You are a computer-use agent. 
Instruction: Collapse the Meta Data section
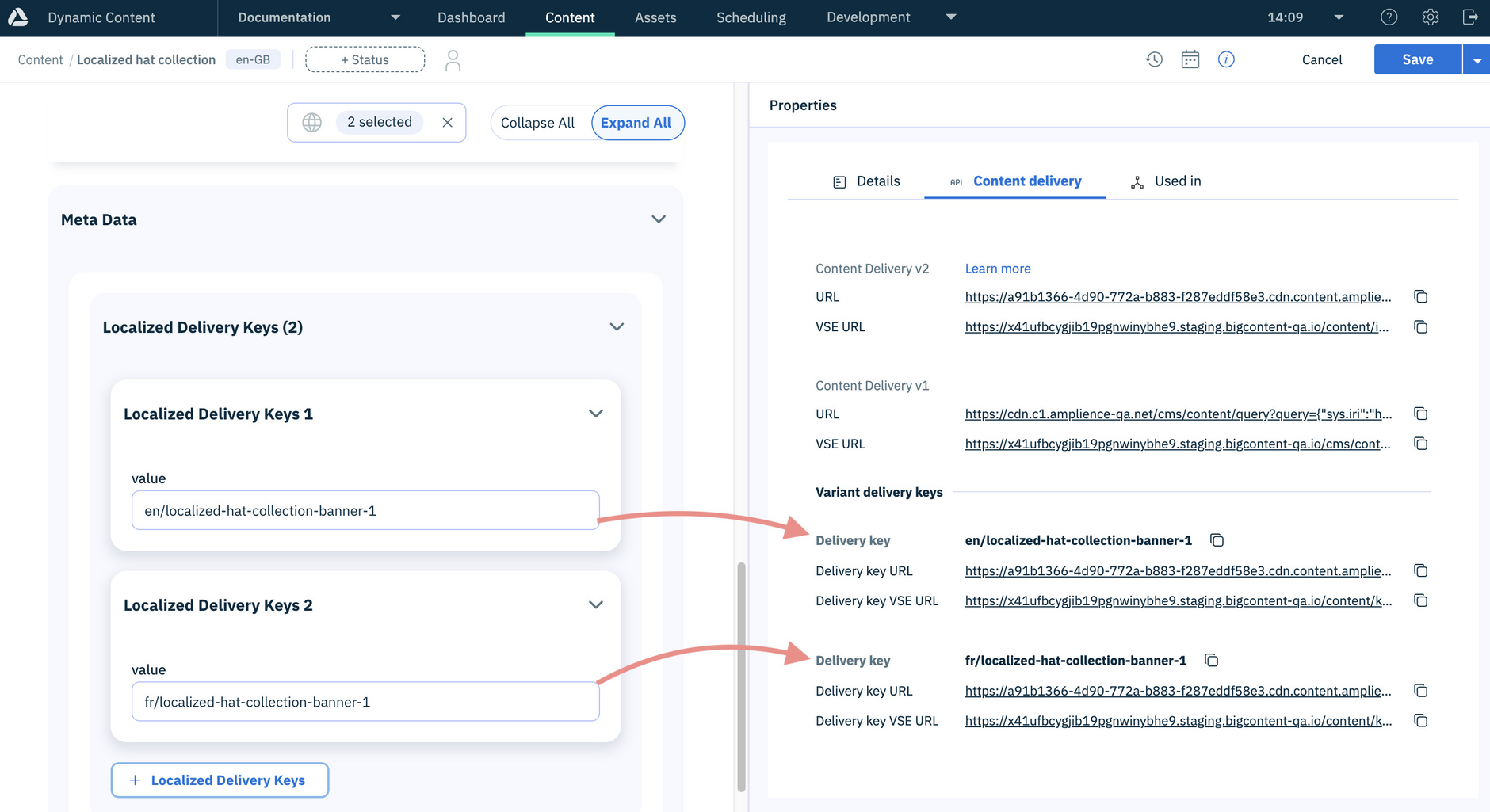pos(658,219)
